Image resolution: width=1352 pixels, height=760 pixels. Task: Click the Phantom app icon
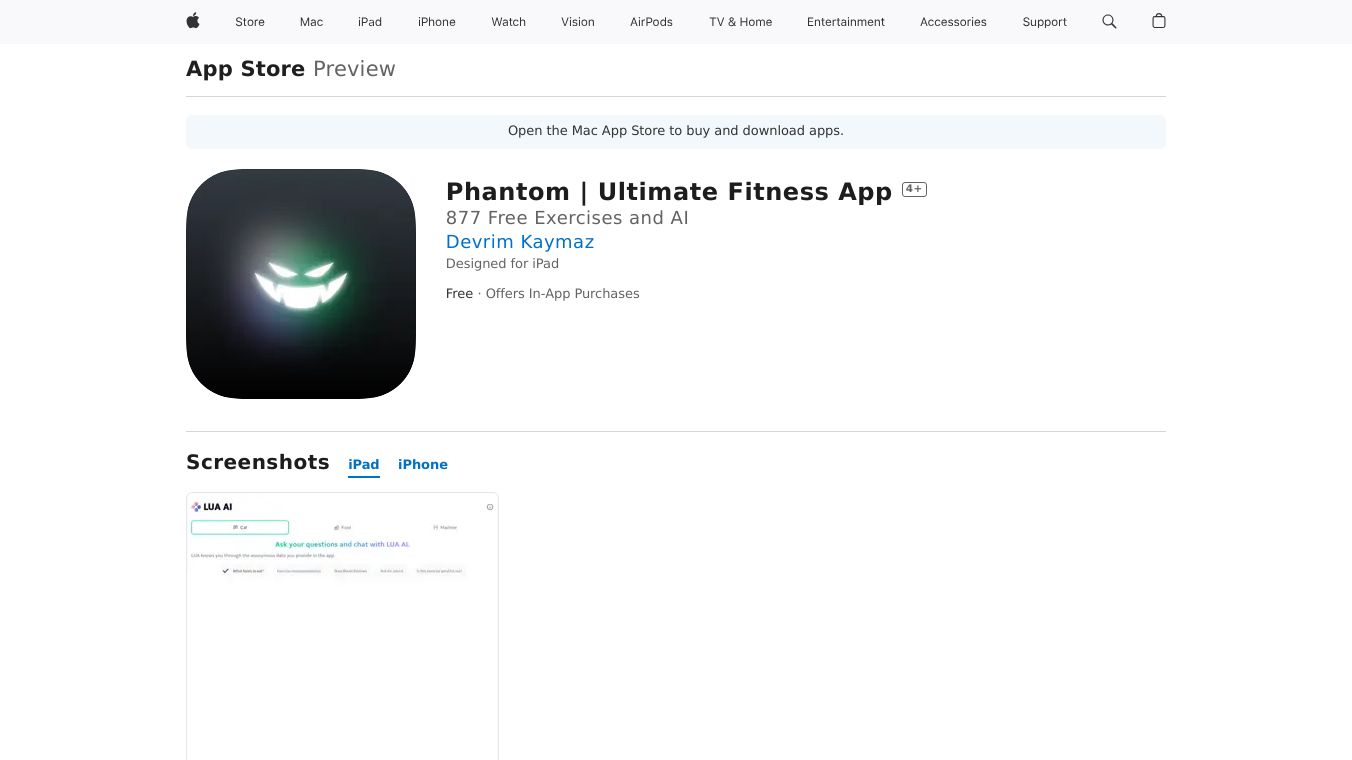[x=301, y=284]
